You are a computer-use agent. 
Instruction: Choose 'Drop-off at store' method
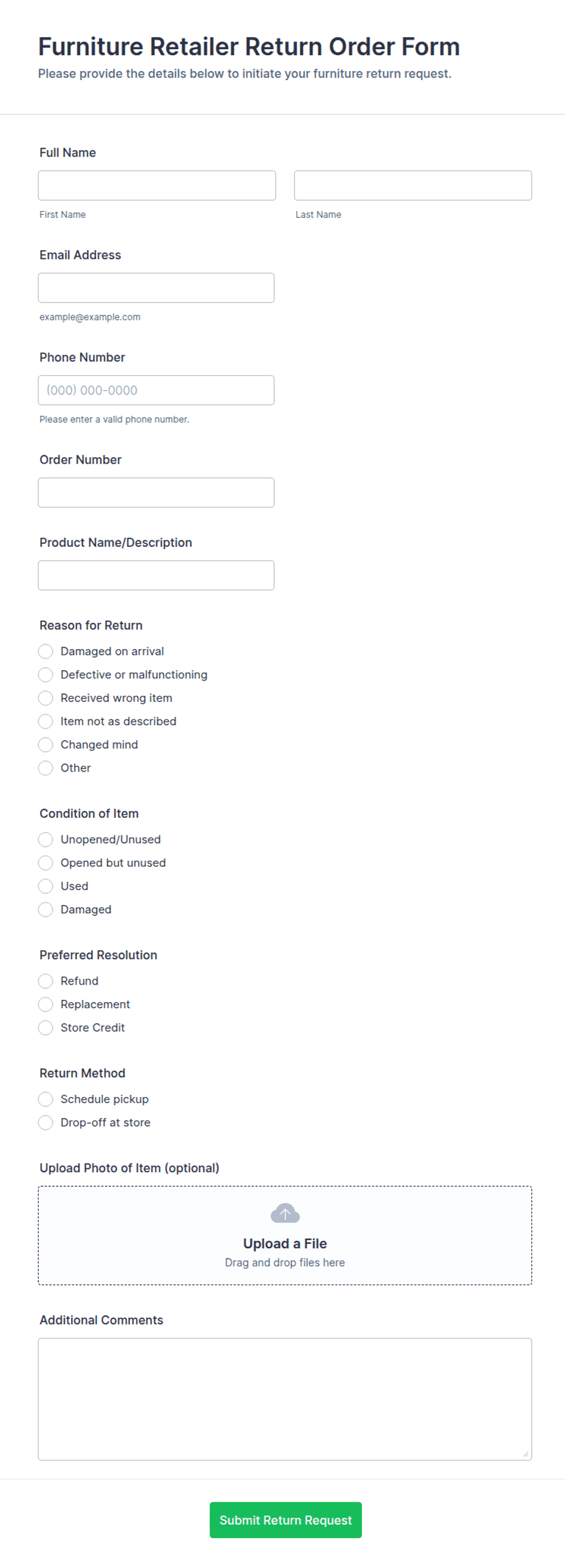point(46,1122)
